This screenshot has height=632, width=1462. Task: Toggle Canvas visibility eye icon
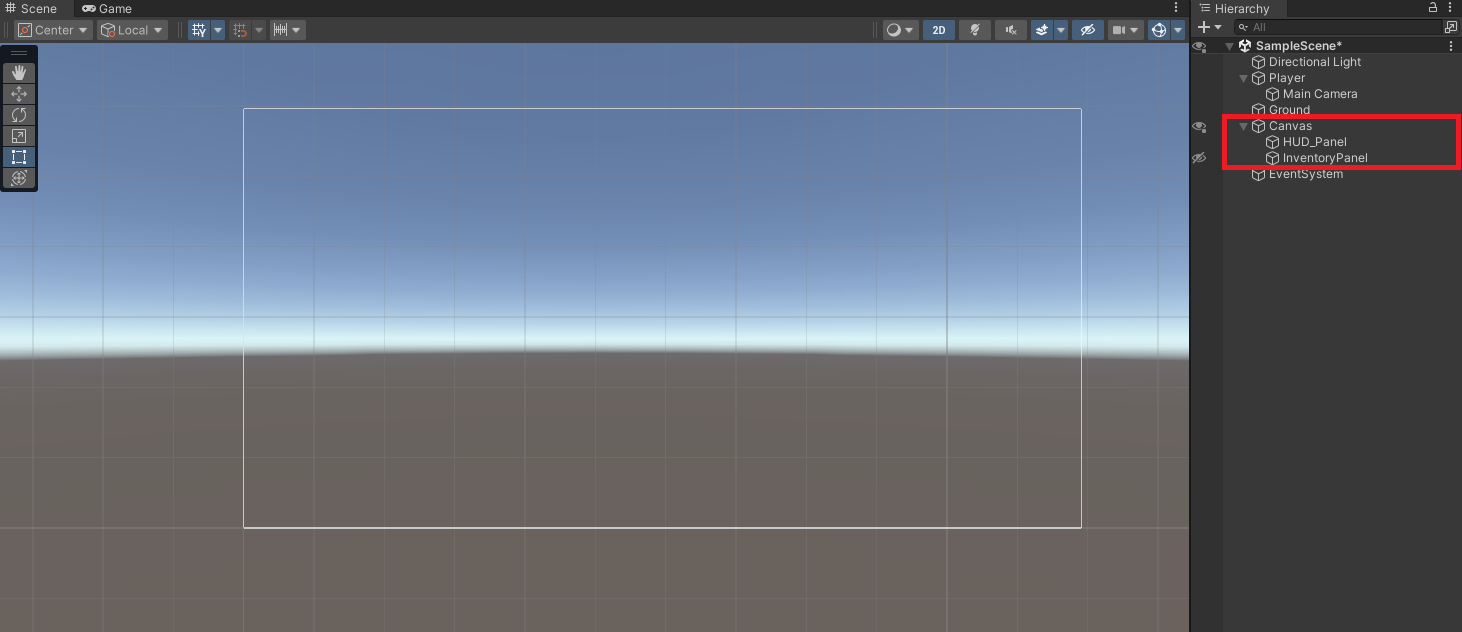pyautogui.click(x=1199, y=126)
